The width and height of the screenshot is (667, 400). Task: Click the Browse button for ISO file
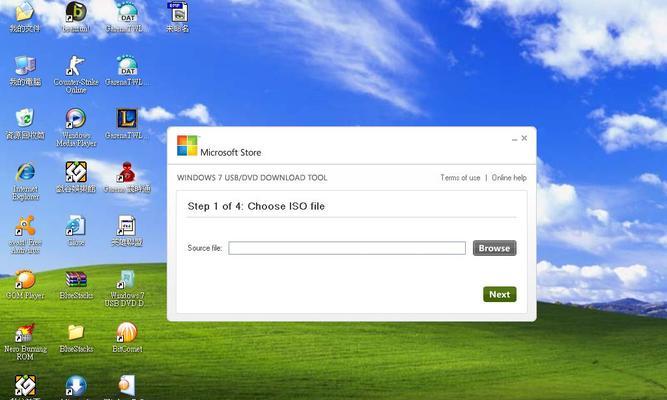pyautogui.click(x=494, y=248)
